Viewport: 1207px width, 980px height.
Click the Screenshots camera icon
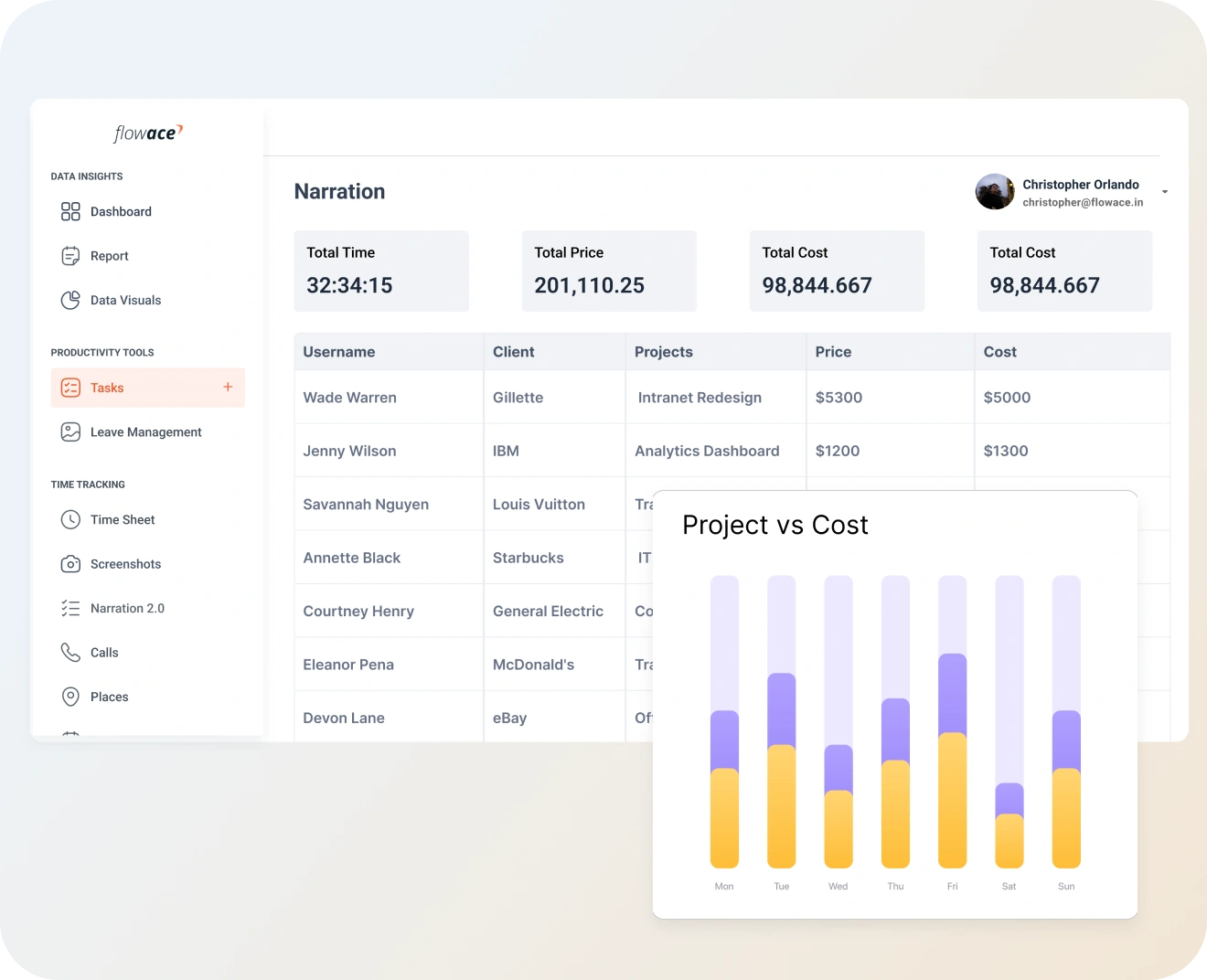click(x=70, y=564)
